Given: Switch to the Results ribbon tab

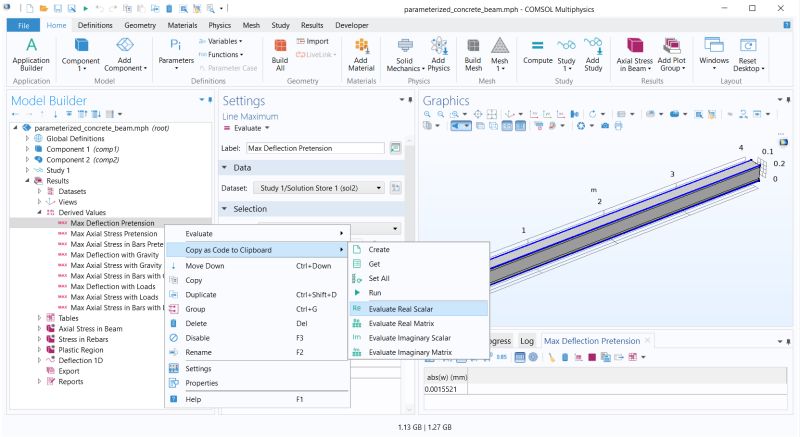Looking at the screenshot, I should click(x=312, y=25).
